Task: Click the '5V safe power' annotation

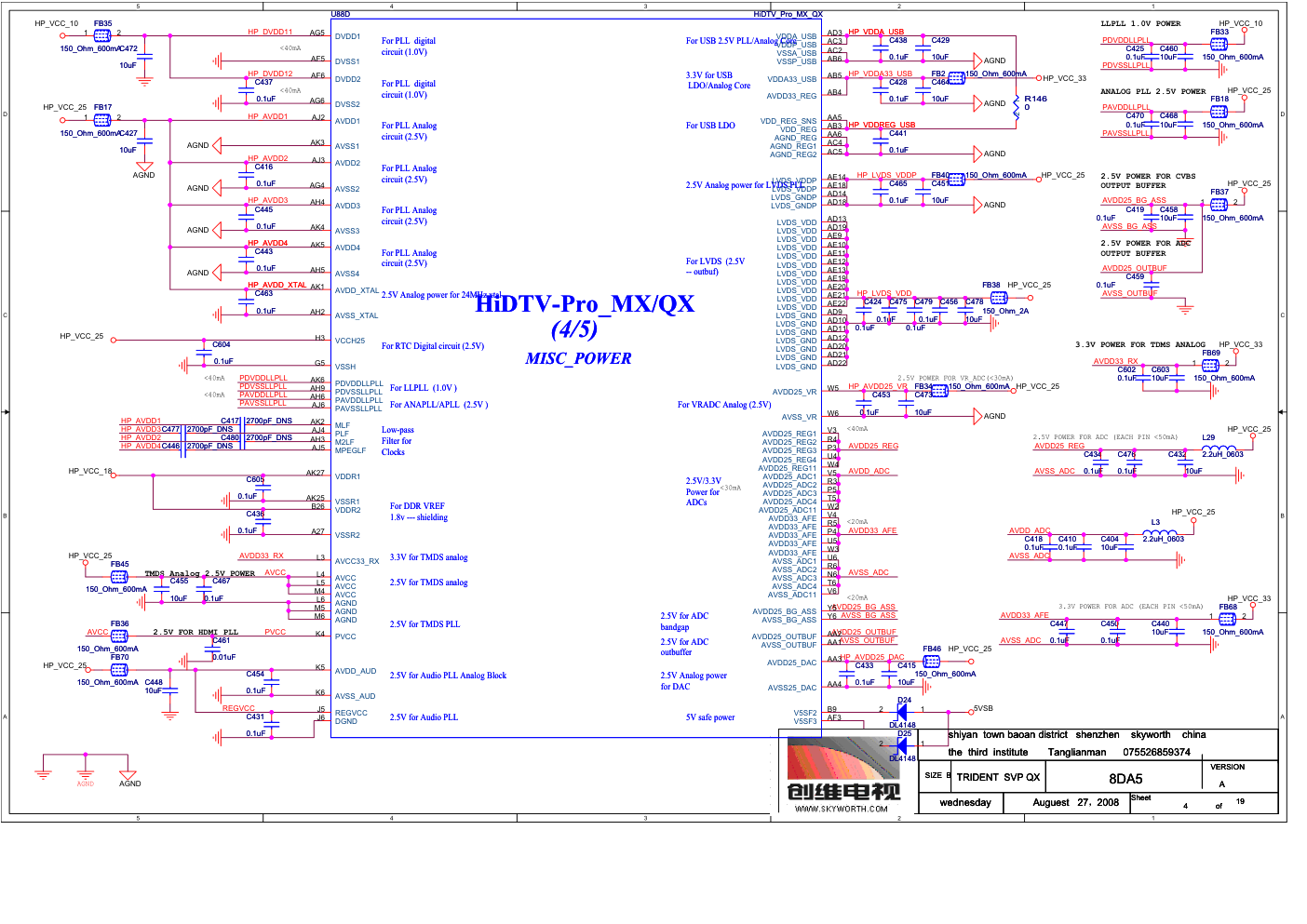Action: pyautogui.click(x=710, y=717)
